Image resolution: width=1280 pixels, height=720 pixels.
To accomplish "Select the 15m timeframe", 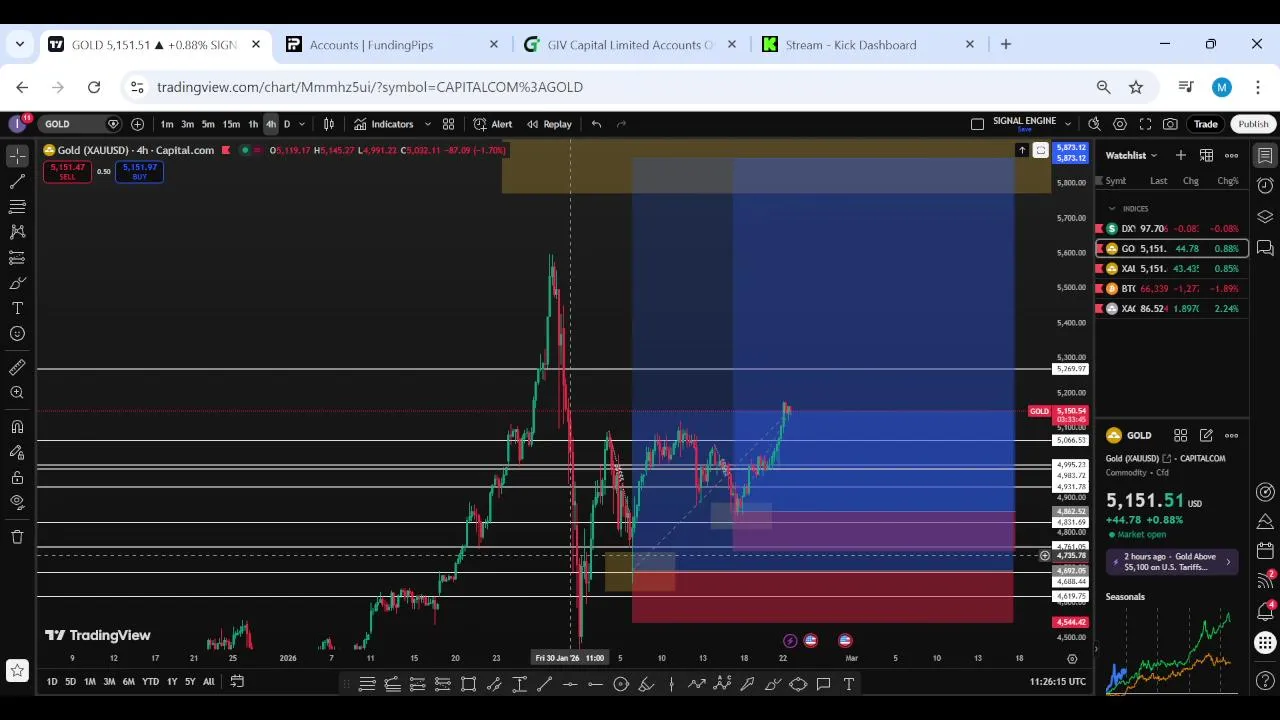I will tap(231, 124).
